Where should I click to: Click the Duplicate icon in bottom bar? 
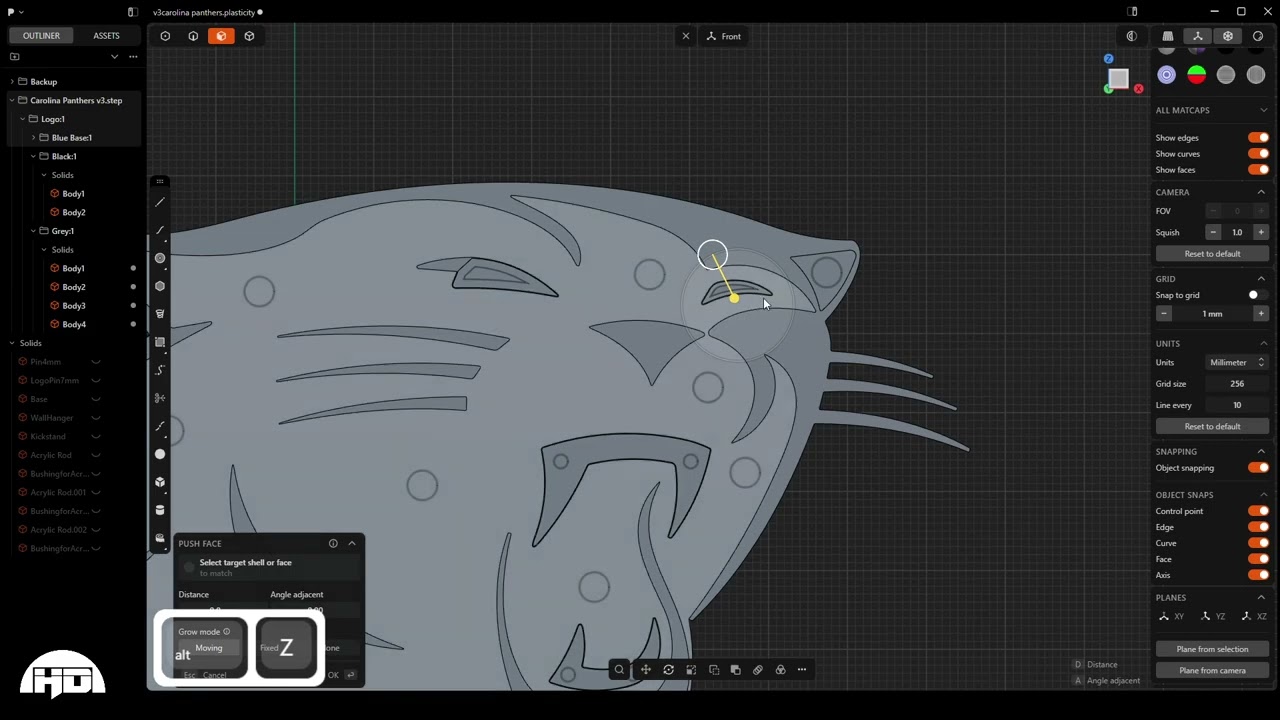[x=714, y=670]
